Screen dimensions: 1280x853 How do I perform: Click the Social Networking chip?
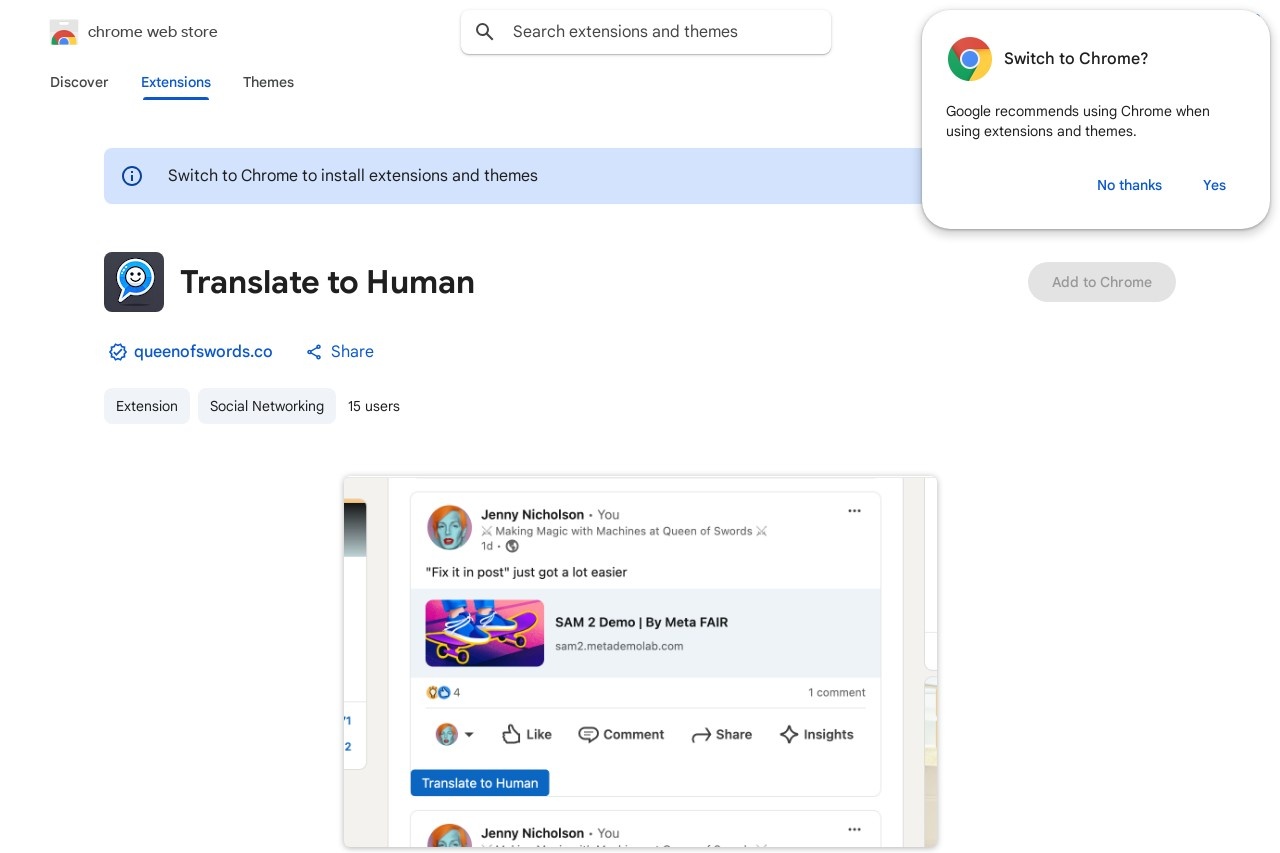tap(267, 406)
